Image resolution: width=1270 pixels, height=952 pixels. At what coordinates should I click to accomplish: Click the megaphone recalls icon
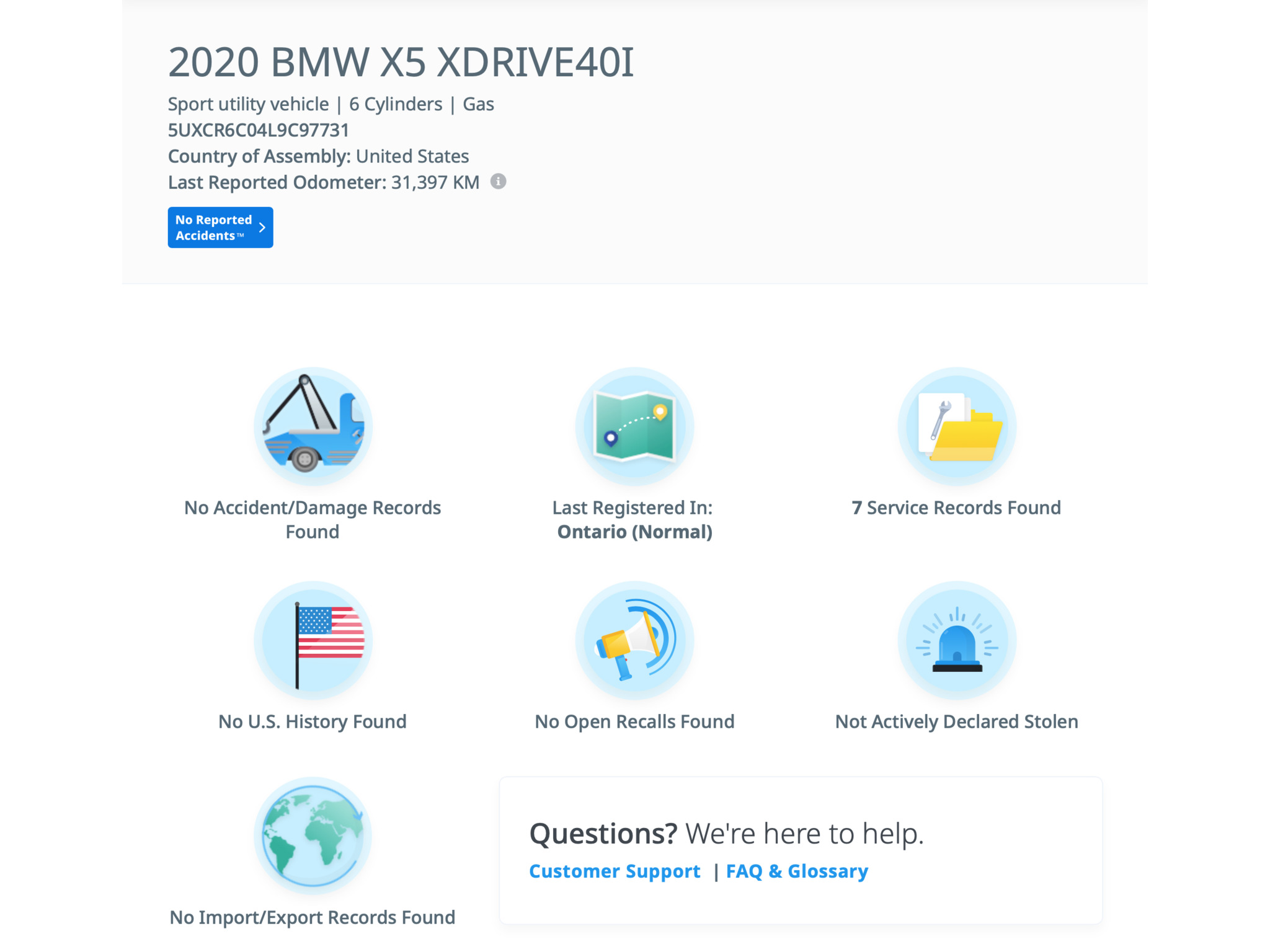pyautogui.click(x=634, y=640)
